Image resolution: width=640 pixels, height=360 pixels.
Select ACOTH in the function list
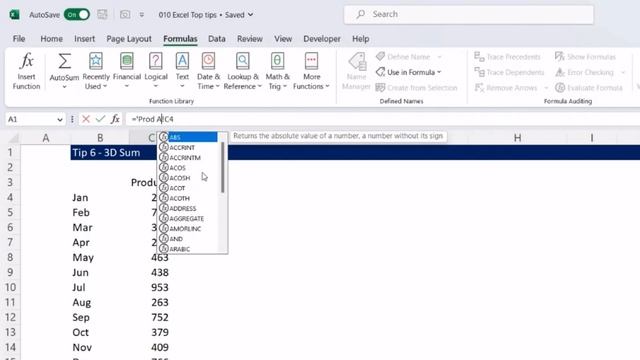[188, 198]
